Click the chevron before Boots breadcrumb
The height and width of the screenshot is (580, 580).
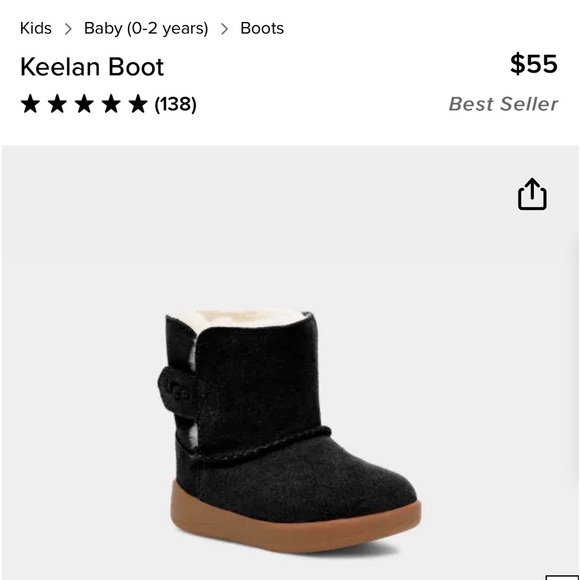(224, 28)
